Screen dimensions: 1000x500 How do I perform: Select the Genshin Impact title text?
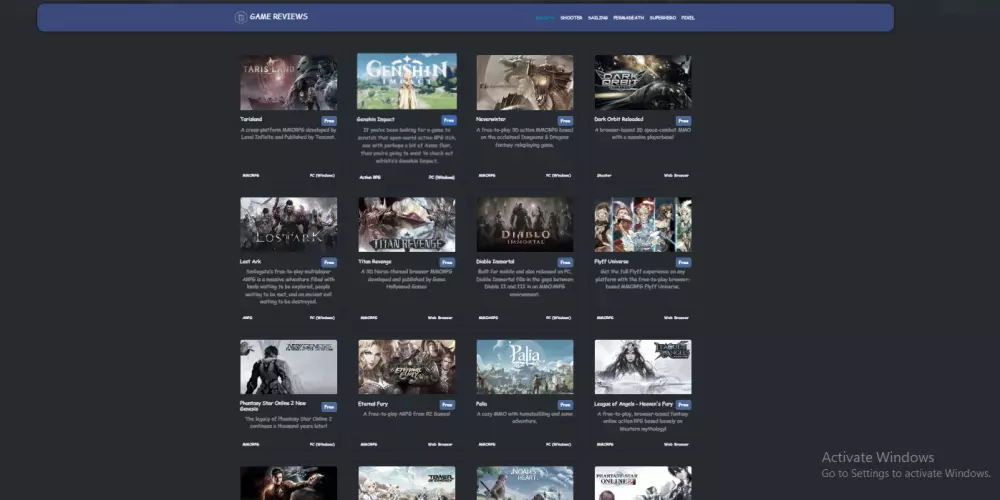point(376,119)
